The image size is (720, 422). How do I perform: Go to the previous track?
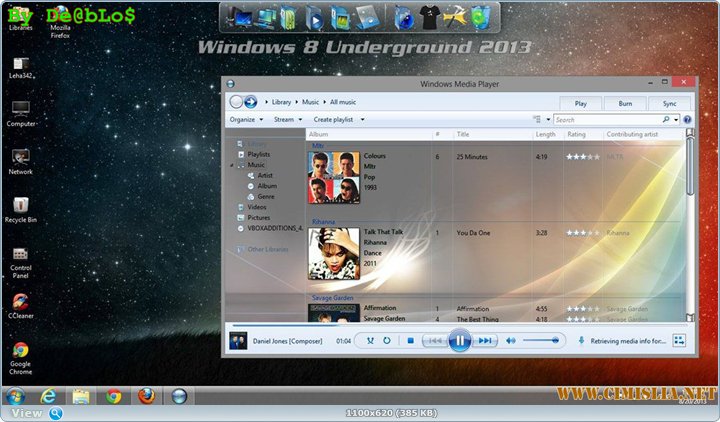[x=434, y=341]
